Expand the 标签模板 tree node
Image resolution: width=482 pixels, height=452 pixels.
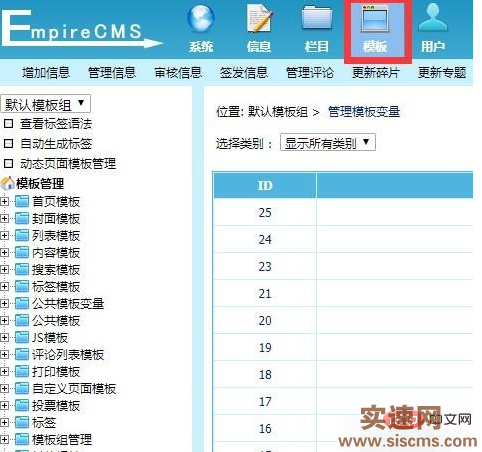point(4,287)
